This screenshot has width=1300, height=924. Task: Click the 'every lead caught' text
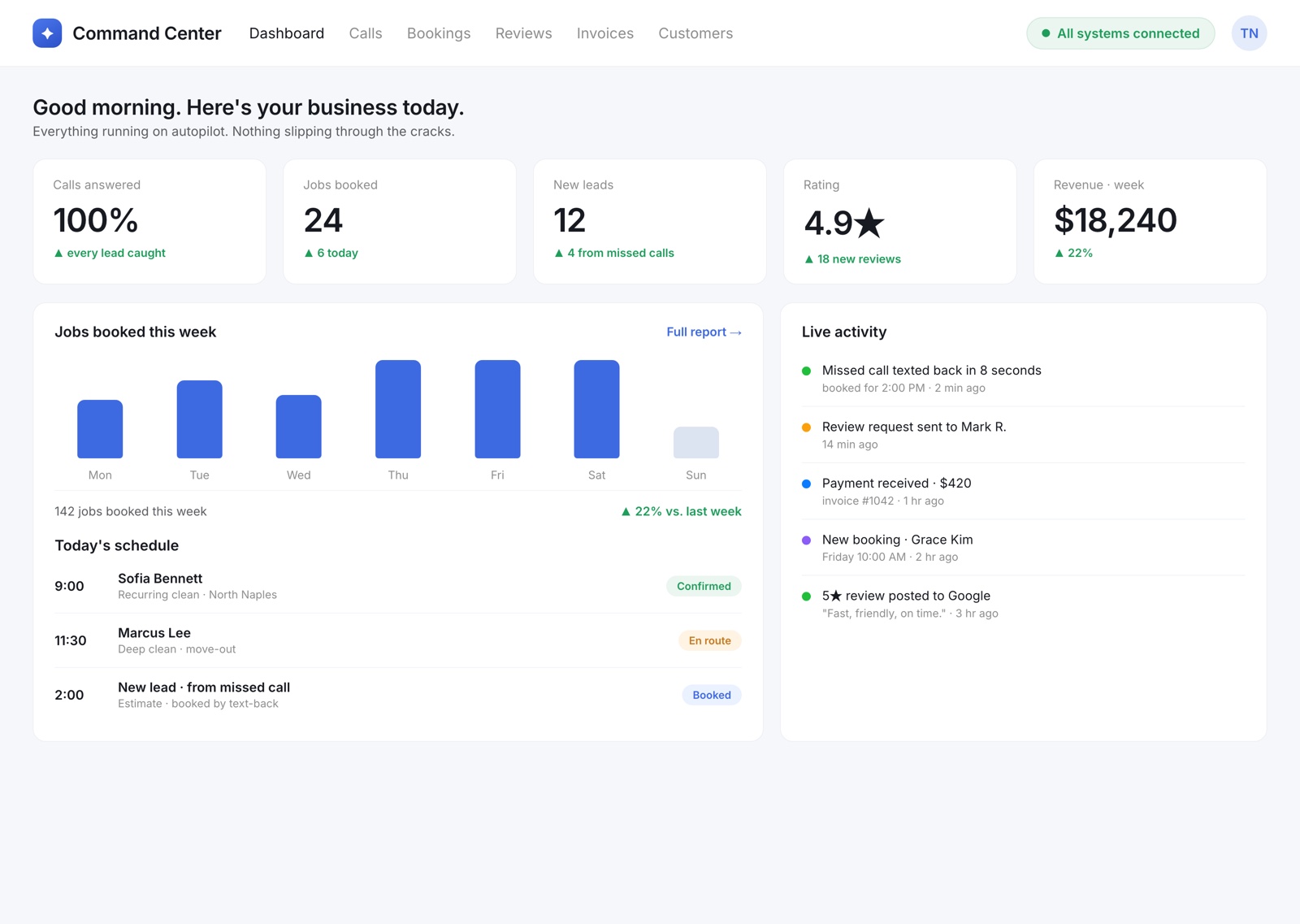point(116,253)
